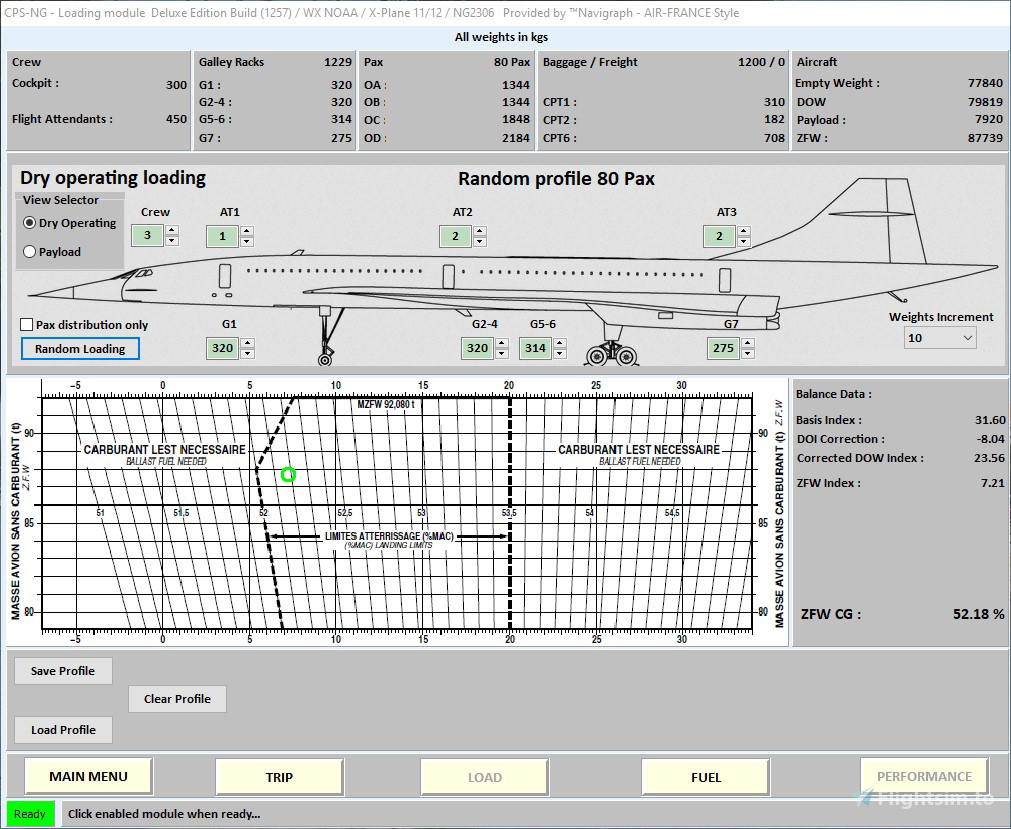
Task: Decrease AT2 passenger count with down arrow
Action: pyautogui.click(x=480, y=241)
